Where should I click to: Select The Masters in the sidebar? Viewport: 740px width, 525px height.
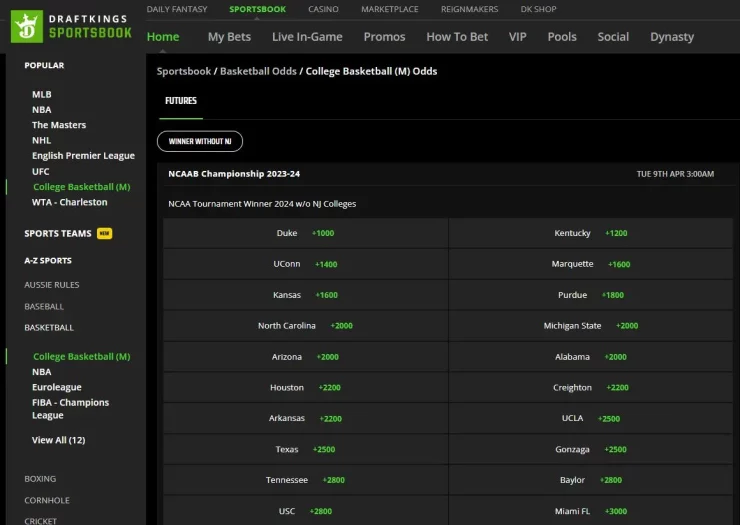click(59, 125)
